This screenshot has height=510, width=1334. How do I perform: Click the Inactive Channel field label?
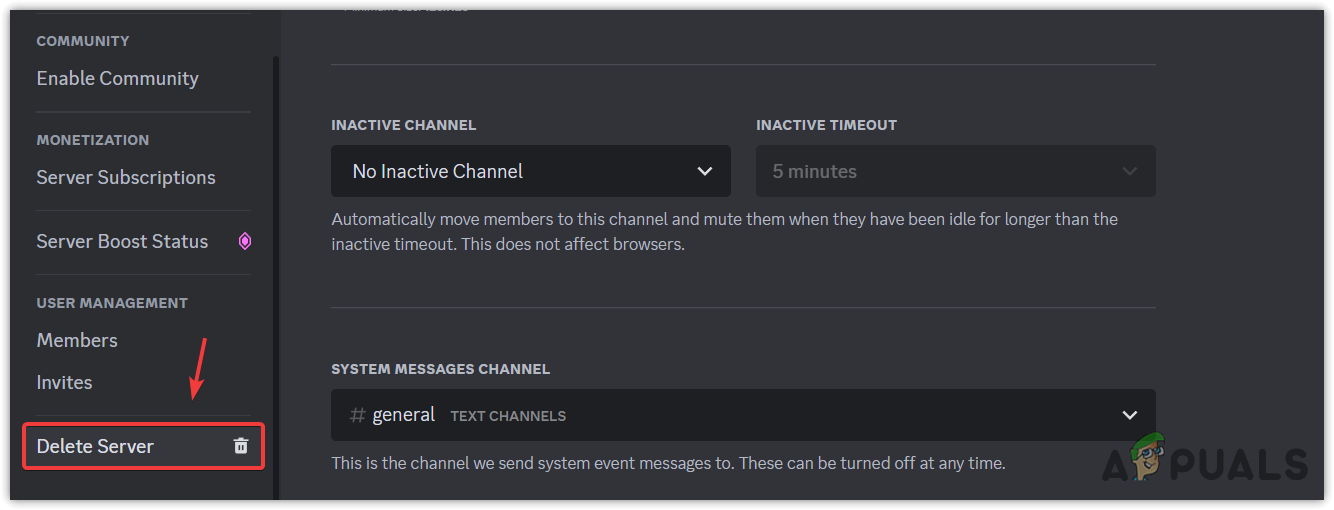(x=403, y=125)
